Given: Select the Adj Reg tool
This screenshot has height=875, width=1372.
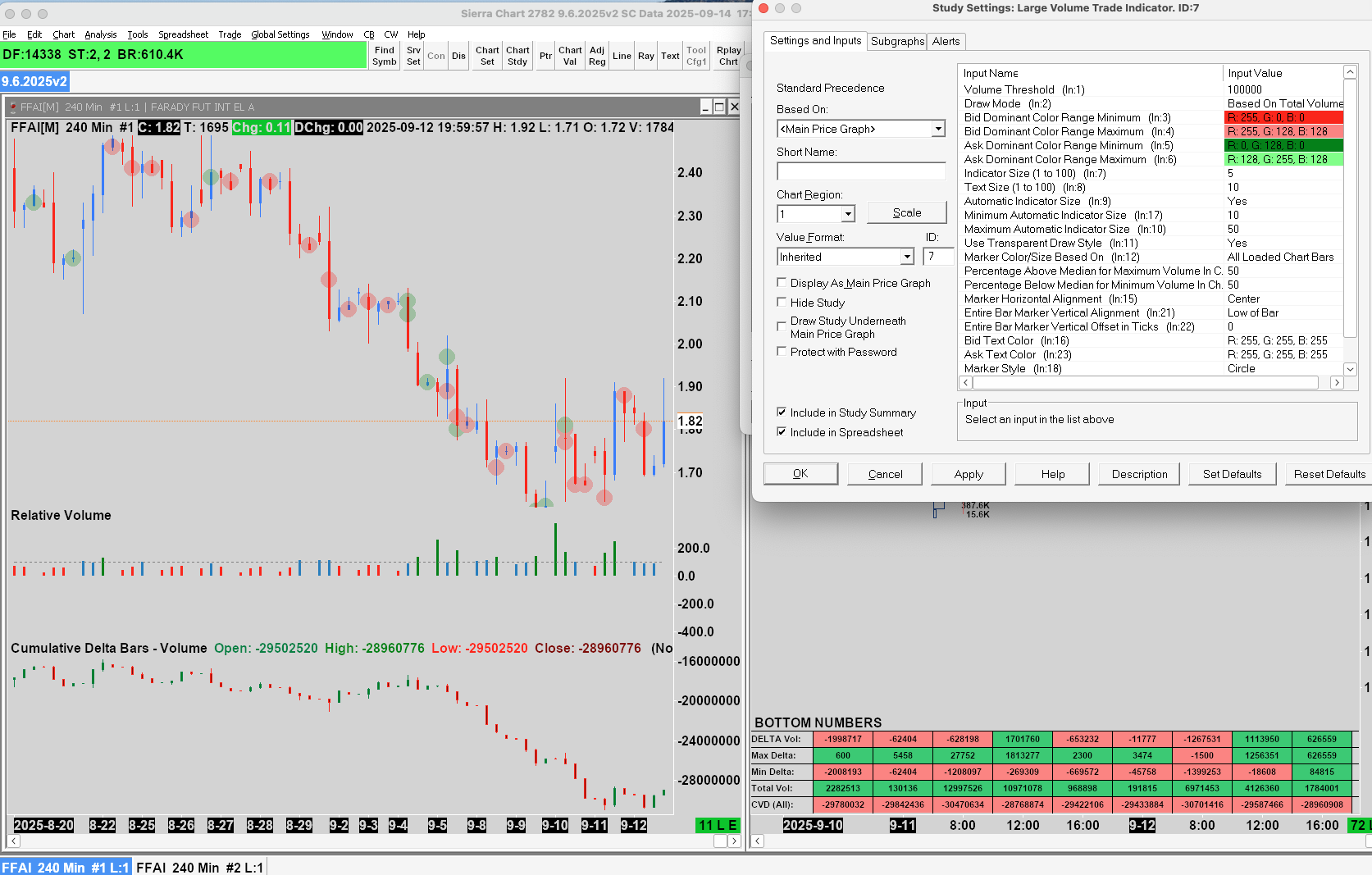Looking at the screenshot, I should click(x=597, y=56).
